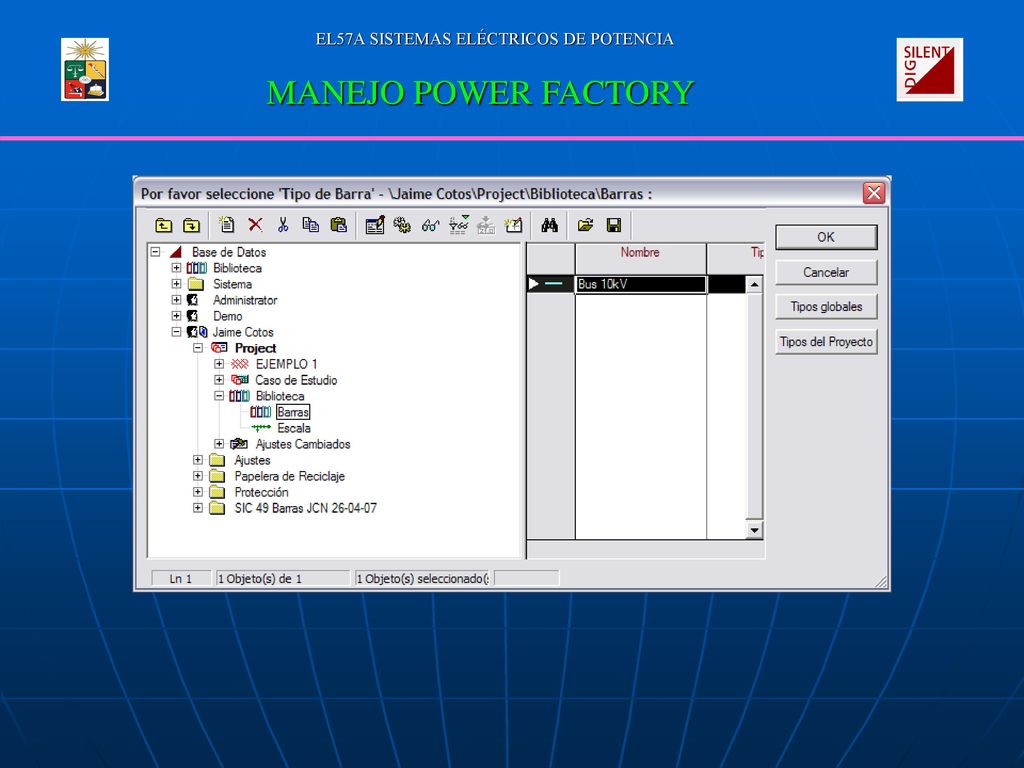The height and width of the screenshot is (768, 1024).
Task: Click the DIgSILENT logo on the slide
Action: 929,69
